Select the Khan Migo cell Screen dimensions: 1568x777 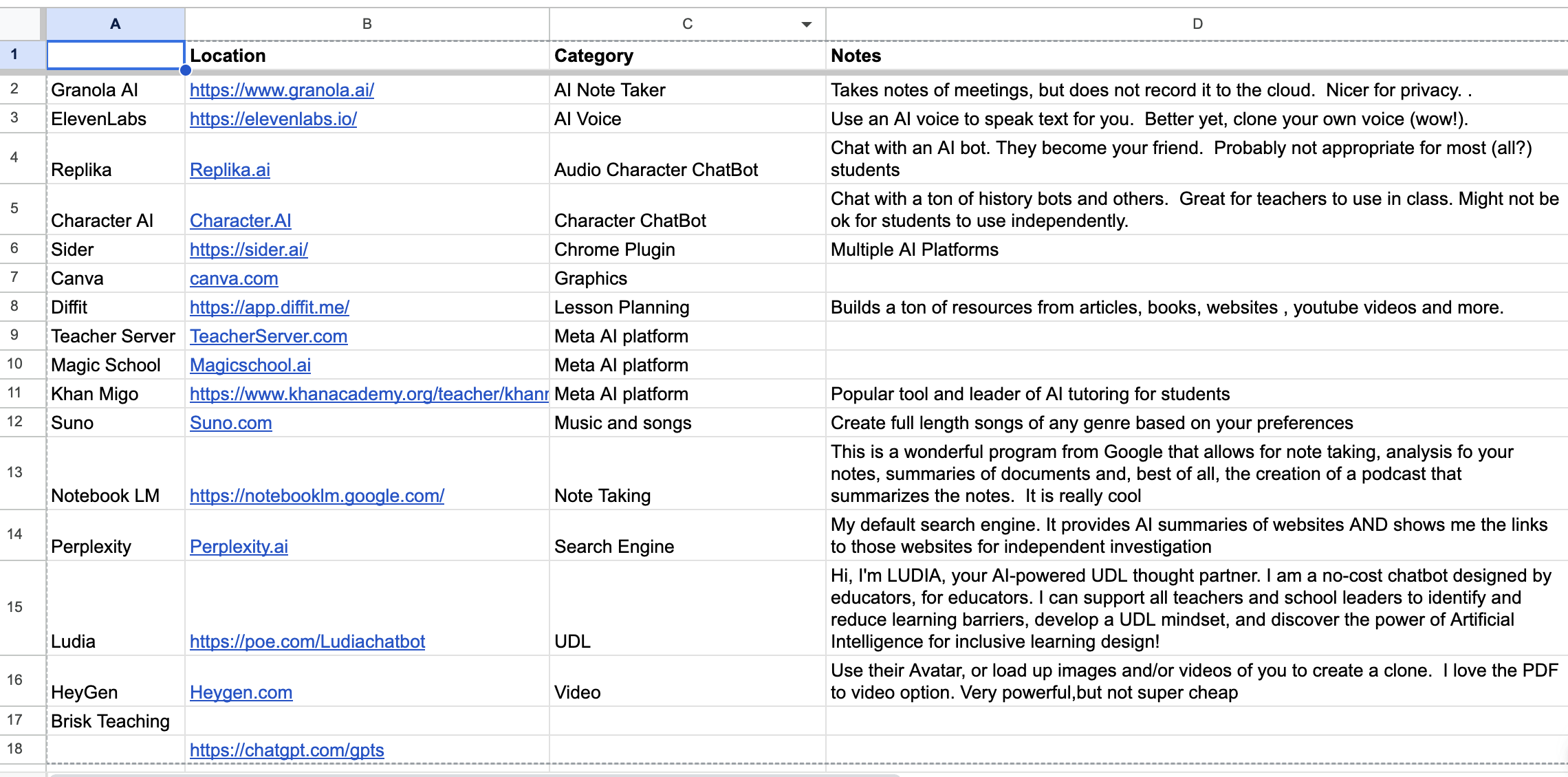tap(116, 394)
